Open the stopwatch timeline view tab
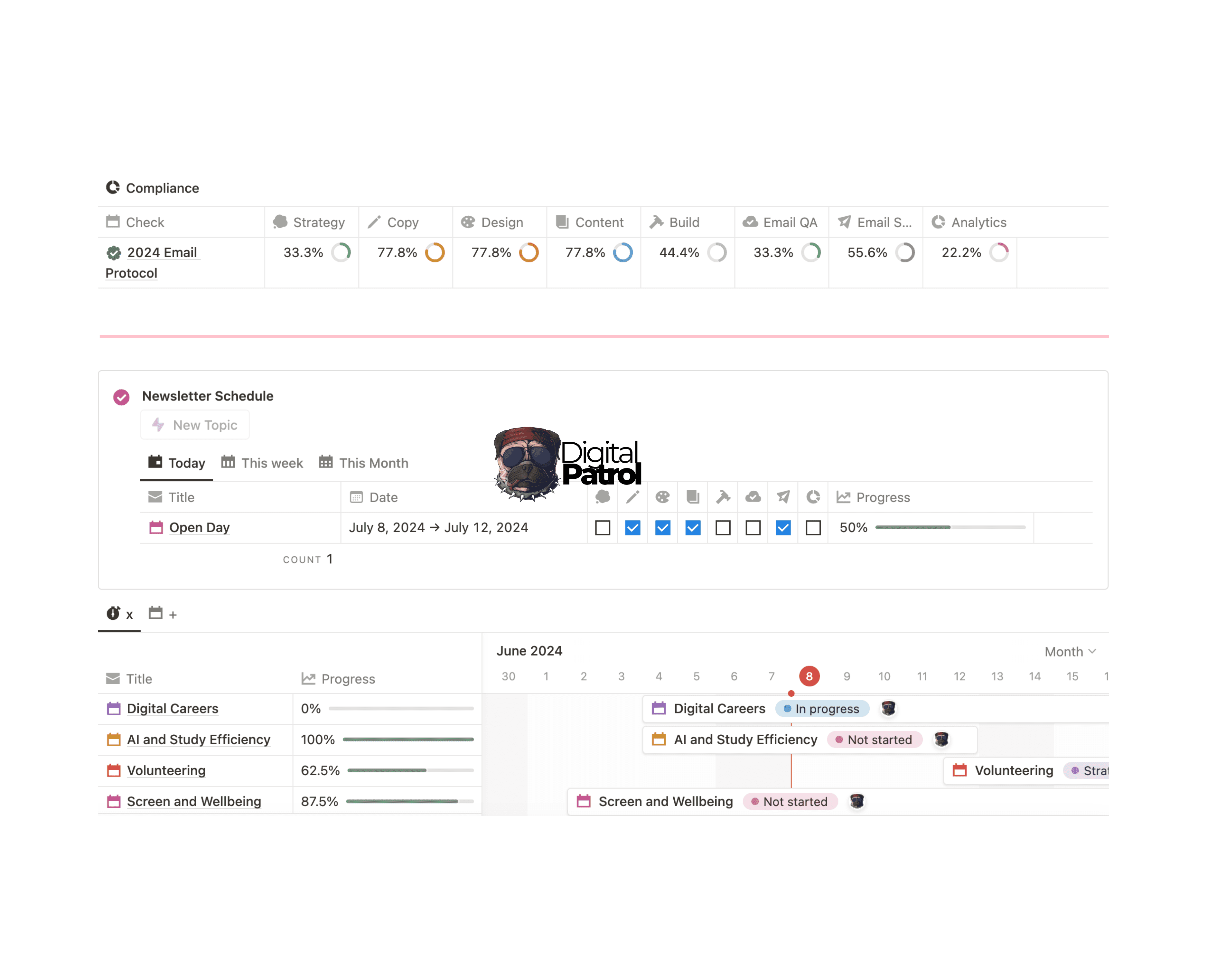 pos(119,614)
